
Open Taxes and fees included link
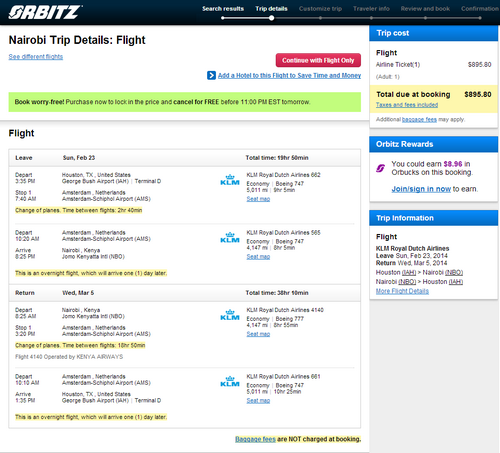coord(407,105)
